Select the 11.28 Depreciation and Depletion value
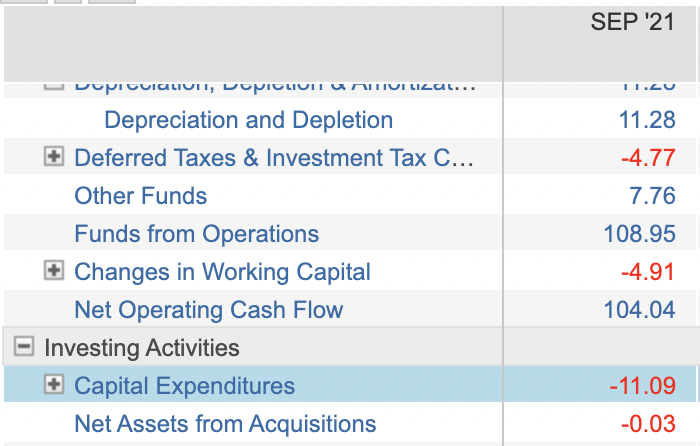The width and height of the screenshot is (700, 446). (x=647, y=120)
